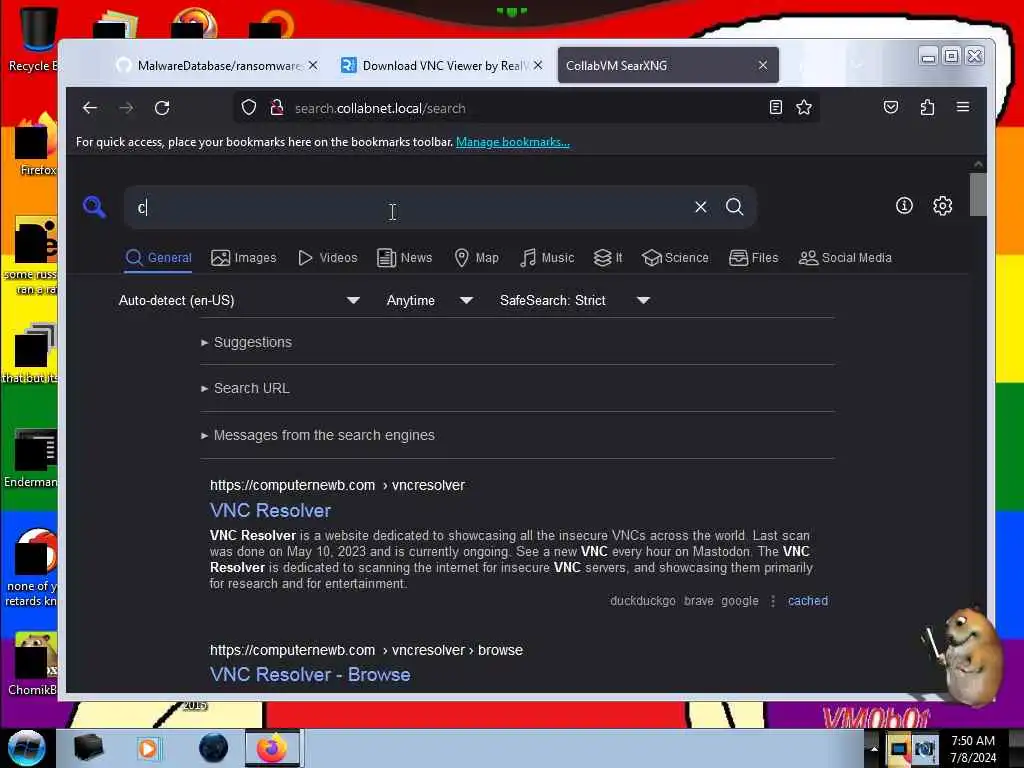Open the Recycle Bin desktop icon

coord(37,38)
